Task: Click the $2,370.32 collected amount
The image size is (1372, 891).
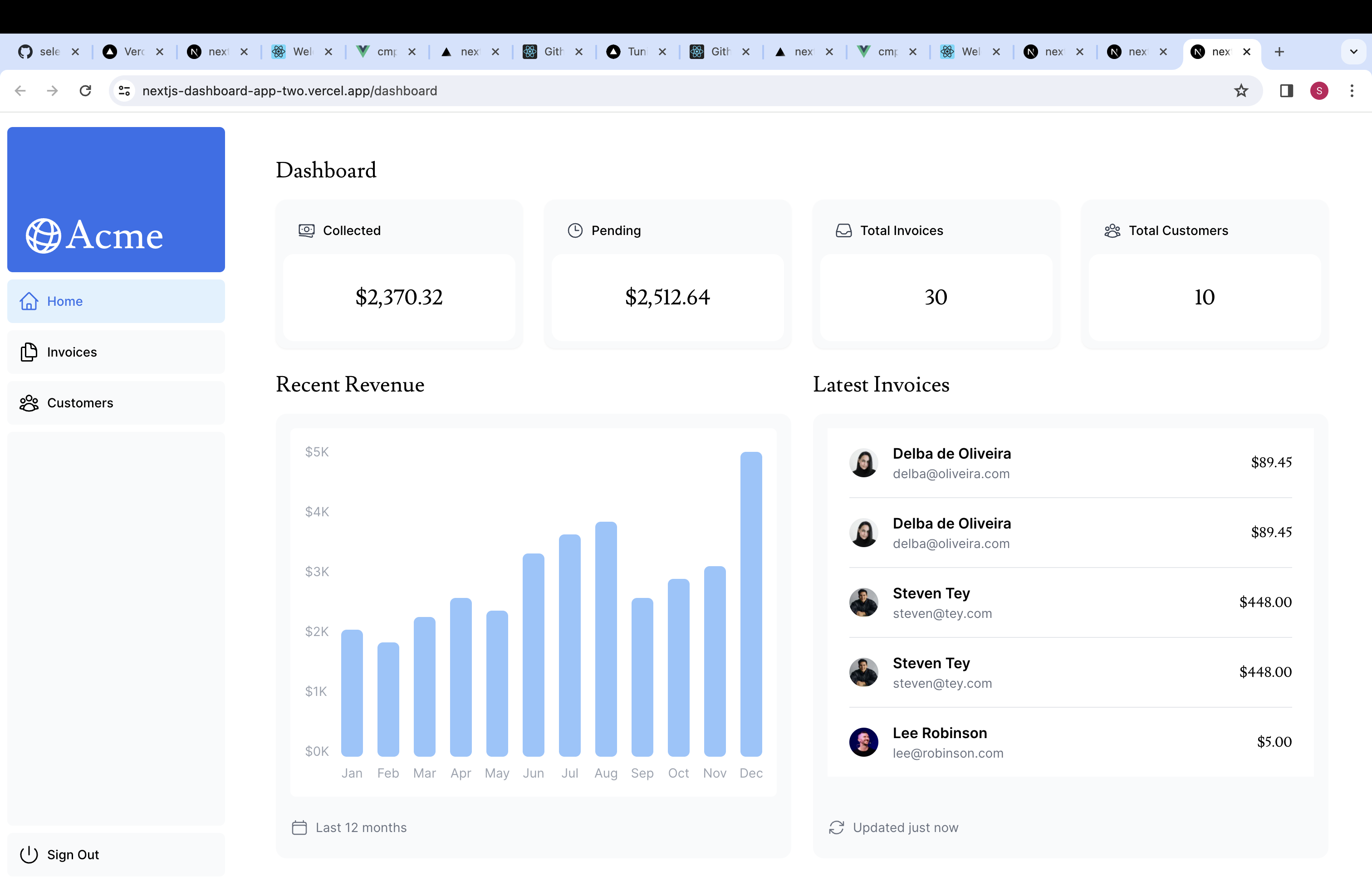Action: 399,298
